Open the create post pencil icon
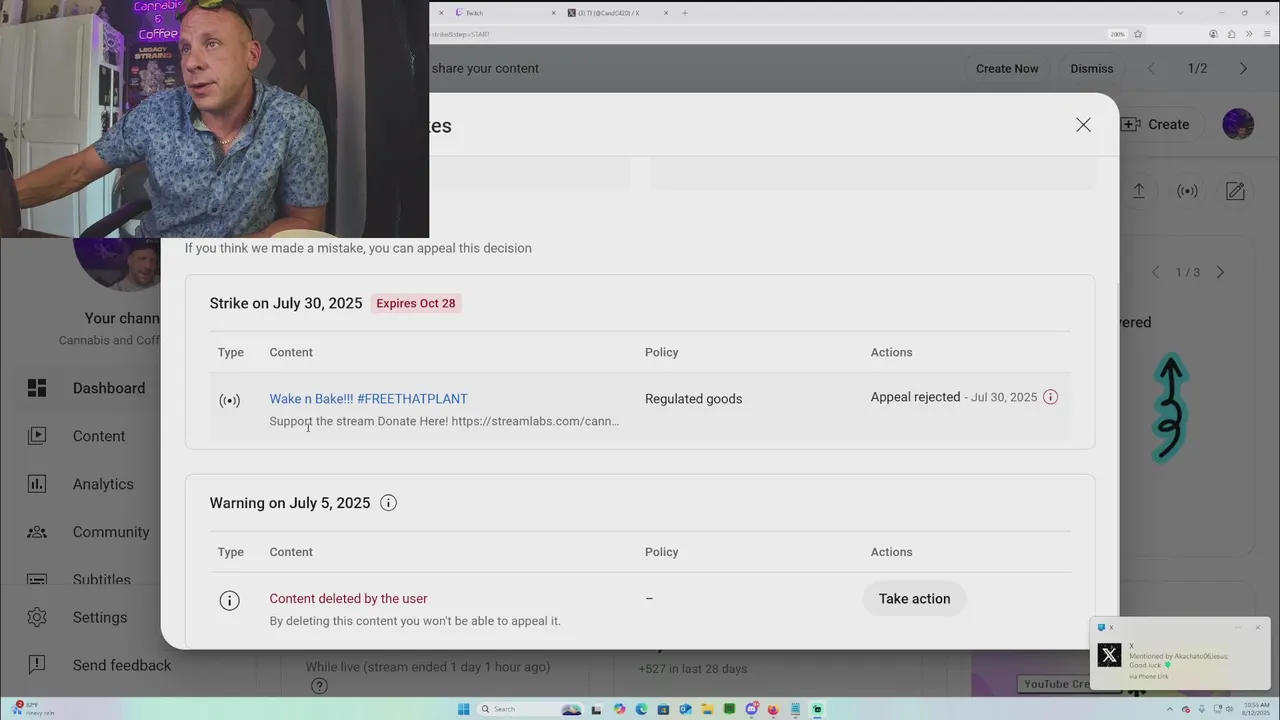This screenshot has width=1280, height=720. [1236, 191]
